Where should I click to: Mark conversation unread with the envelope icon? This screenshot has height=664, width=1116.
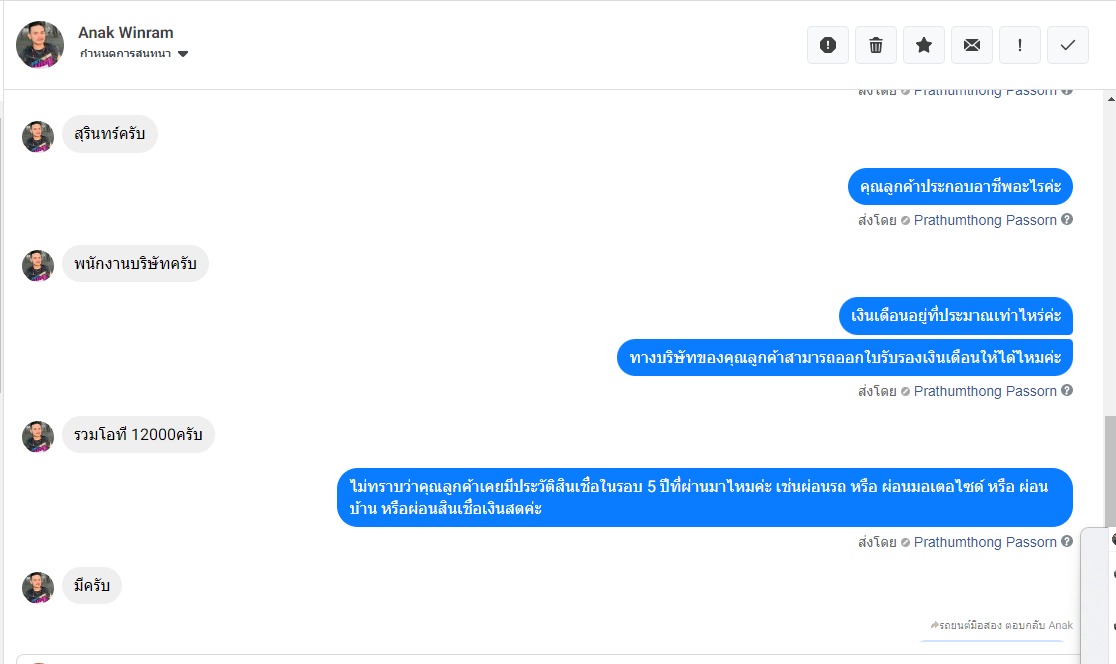pos(972,45)
